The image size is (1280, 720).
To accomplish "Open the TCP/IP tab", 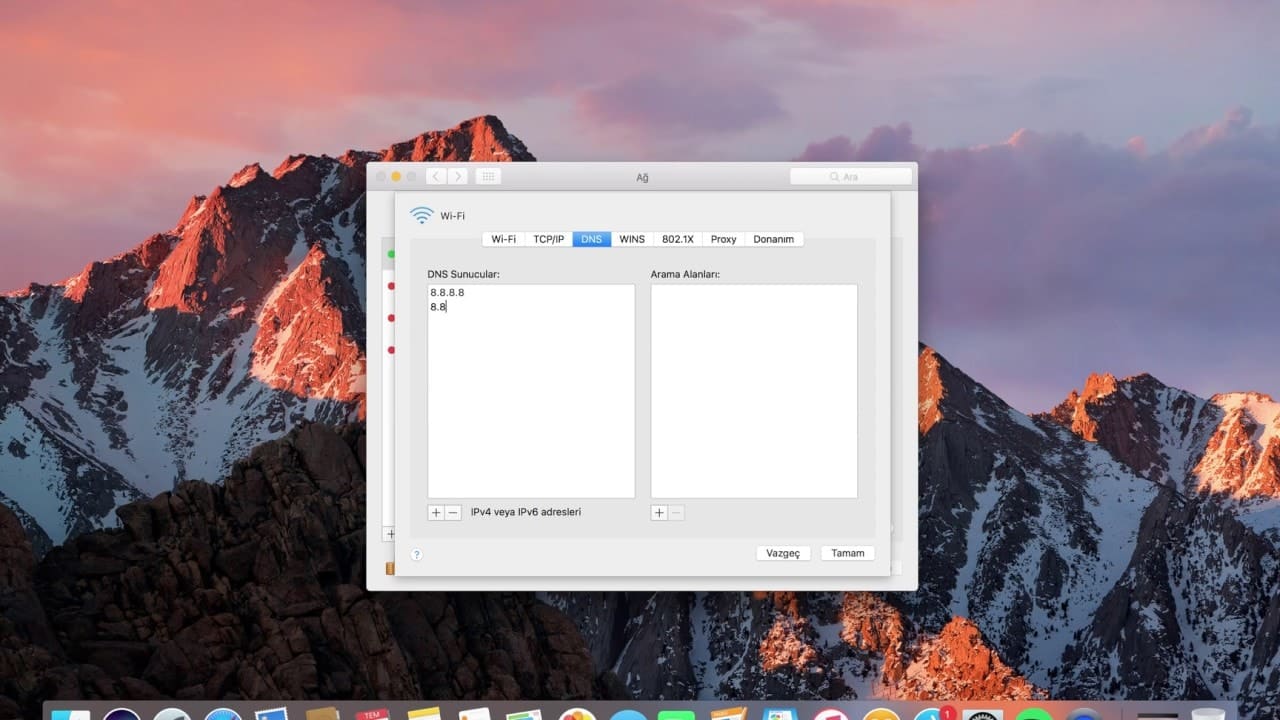I will 548,239.
